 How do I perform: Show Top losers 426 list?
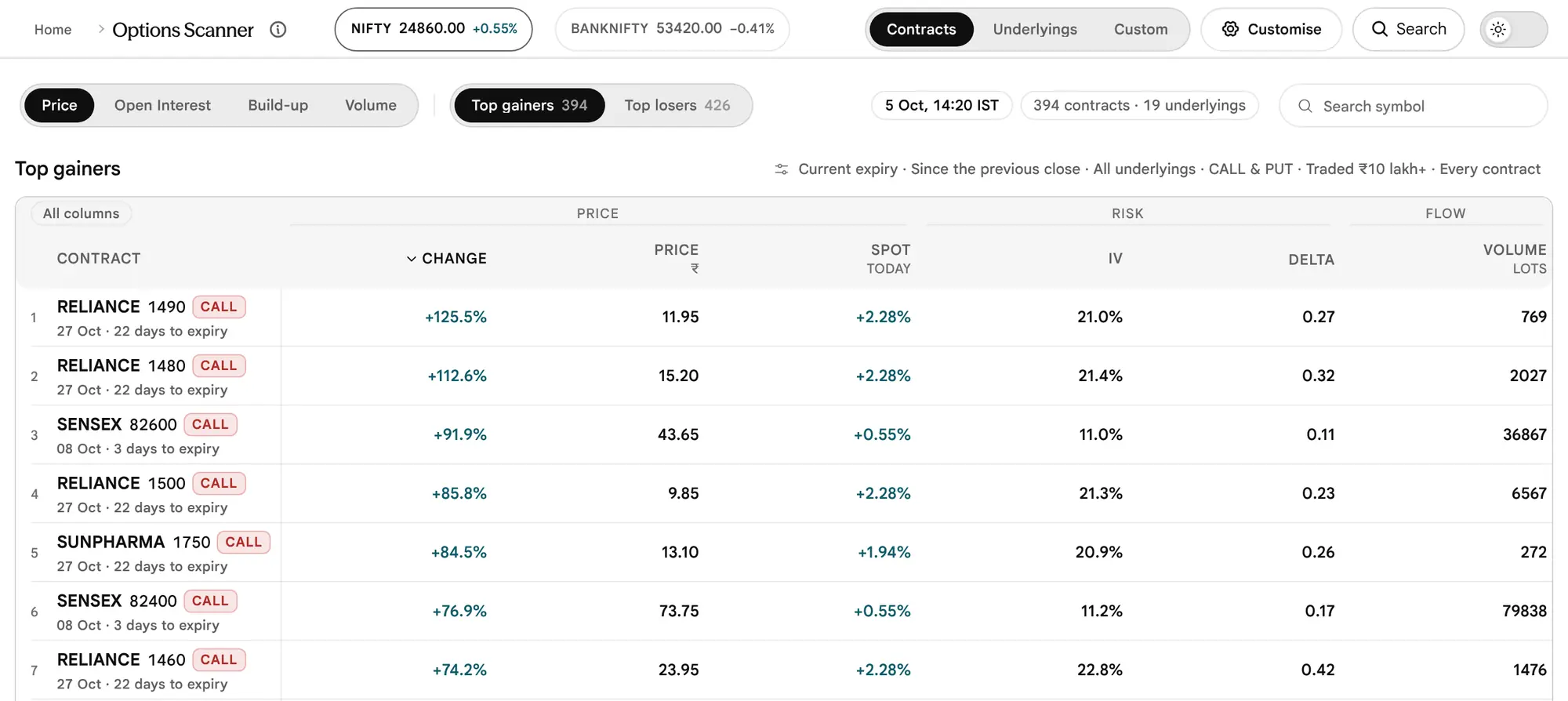(x=677, y=106)
